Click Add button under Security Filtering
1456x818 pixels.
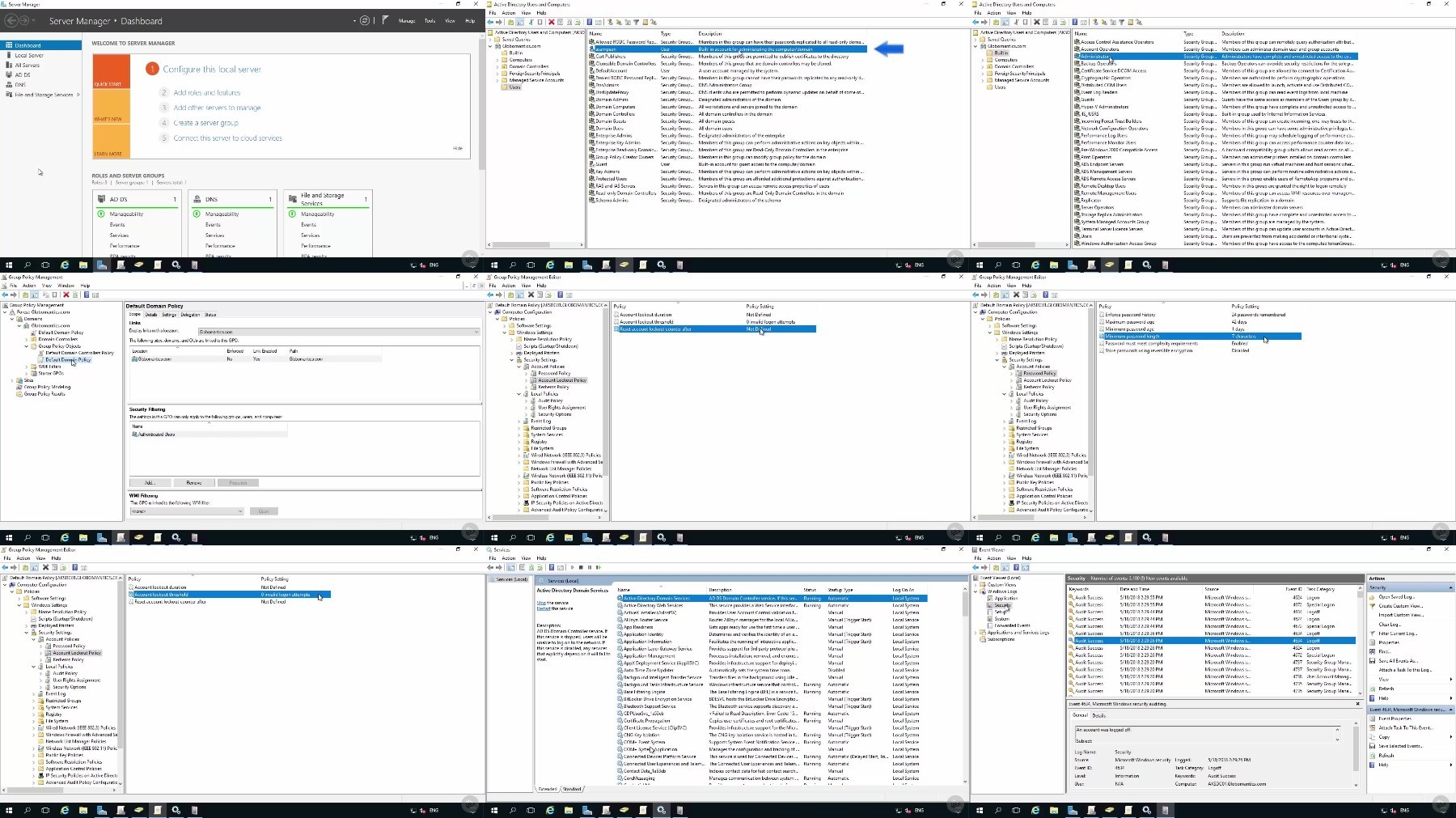pos(149,483)
